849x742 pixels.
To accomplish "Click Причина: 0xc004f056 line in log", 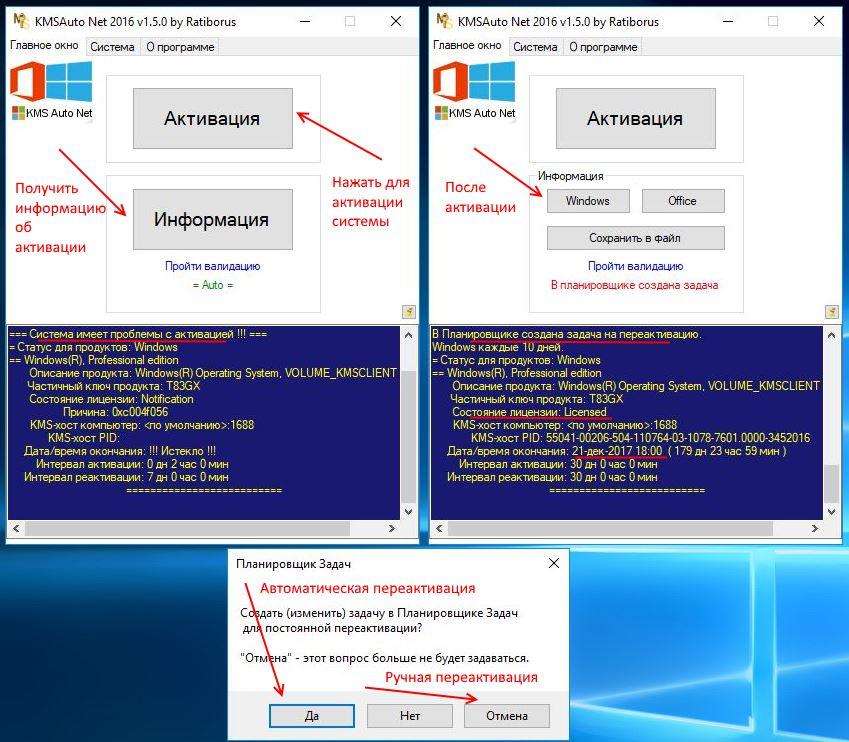I will [115, 412].
